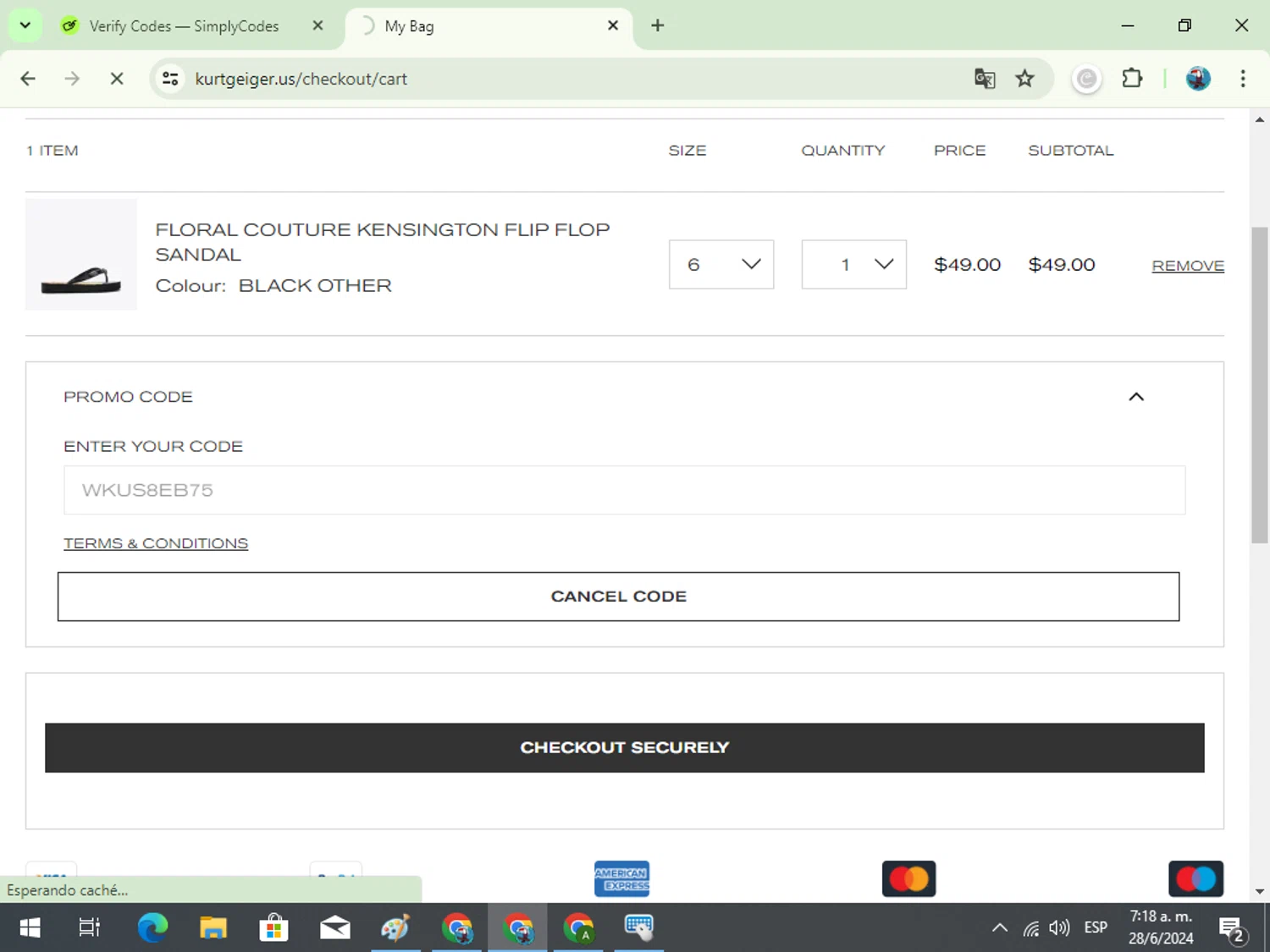This screenshot has width=1270, height=952.
Task: Collapse the Promo Code section
Action: [1136, 397]
